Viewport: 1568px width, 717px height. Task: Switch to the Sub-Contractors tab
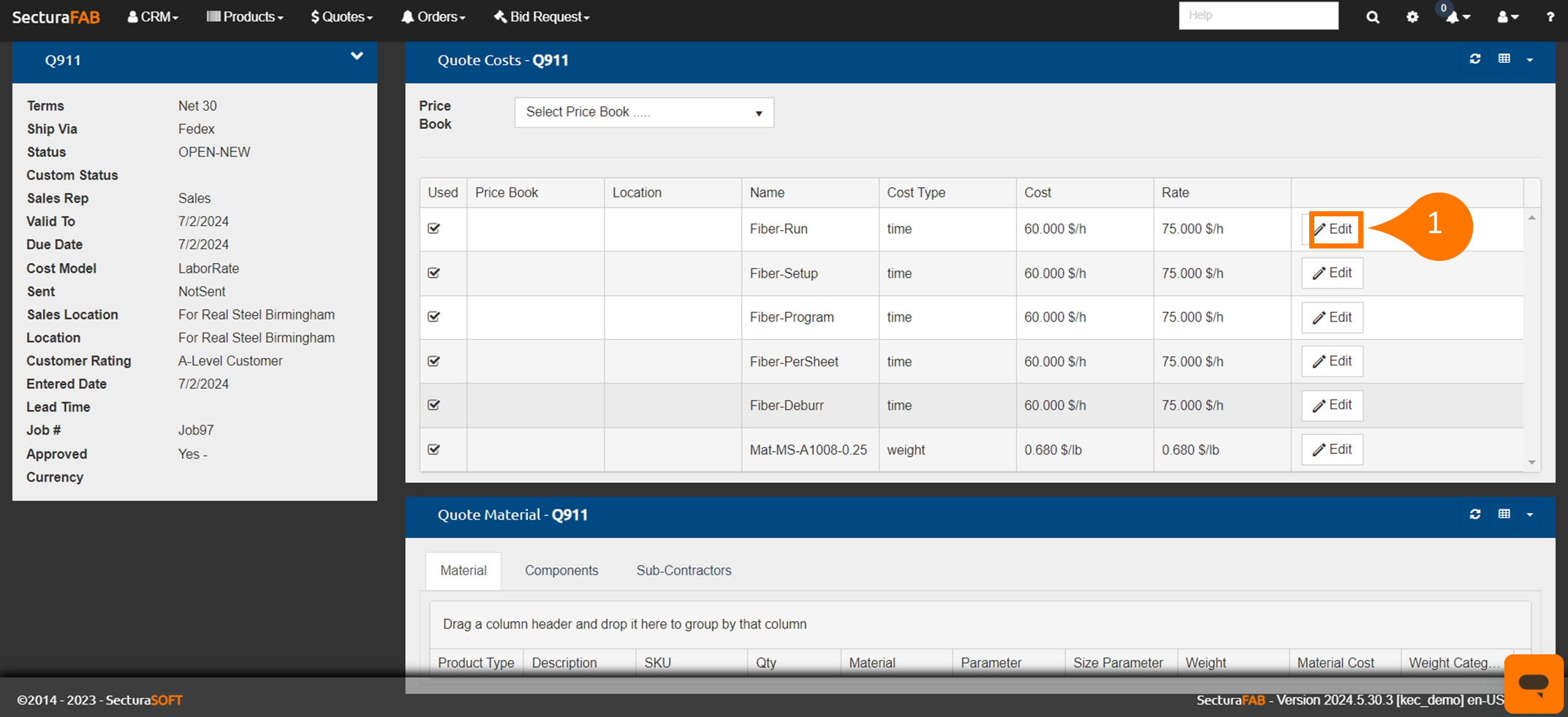tap(683, 570)
